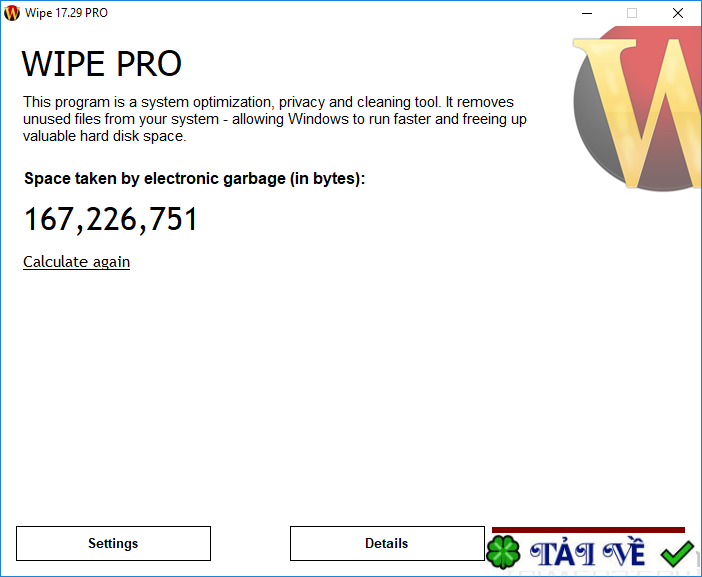Click the green four-leaf clover icon
The image size is (702, 577).
503,552
